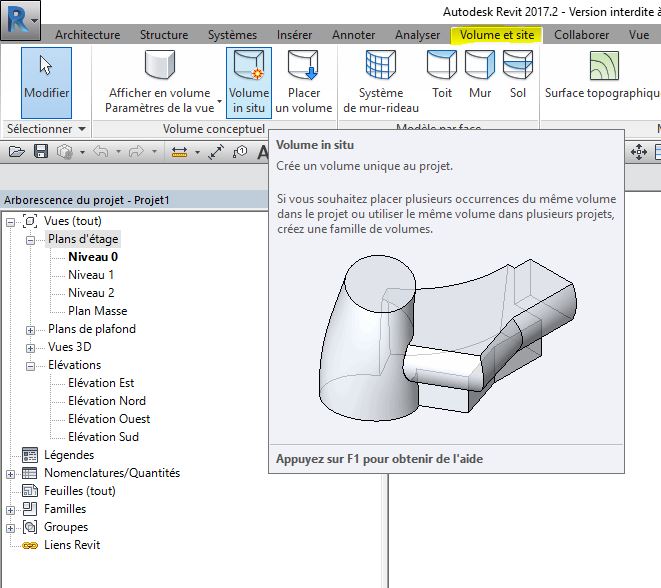The width and height of the screenshot is (661, 588).
Task: Open the Niveau 2 floor plan
Action: coord(91,293)
